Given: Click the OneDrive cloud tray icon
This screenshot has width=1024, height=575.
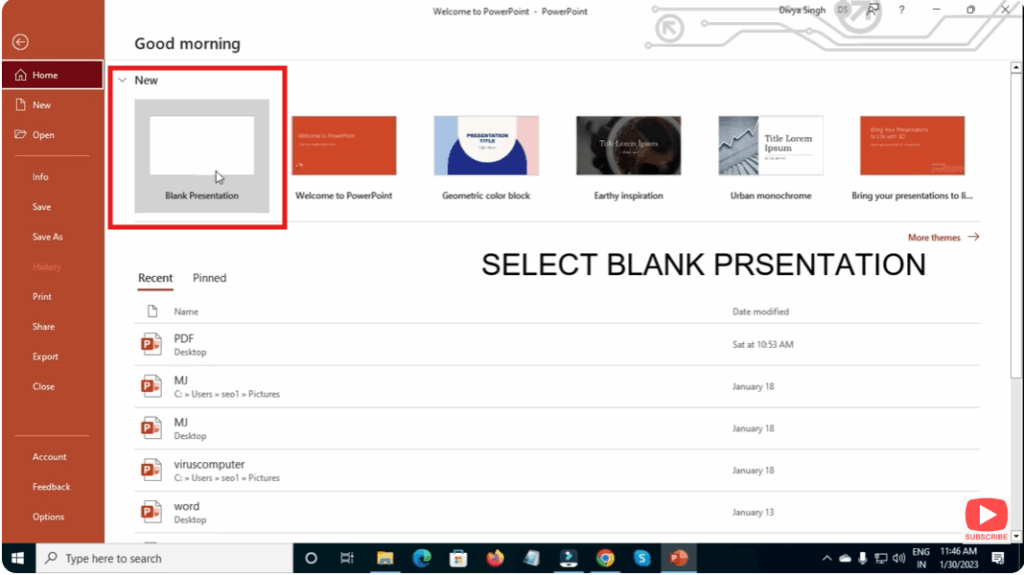Looking at the screenshot, I should click(845, 558).
